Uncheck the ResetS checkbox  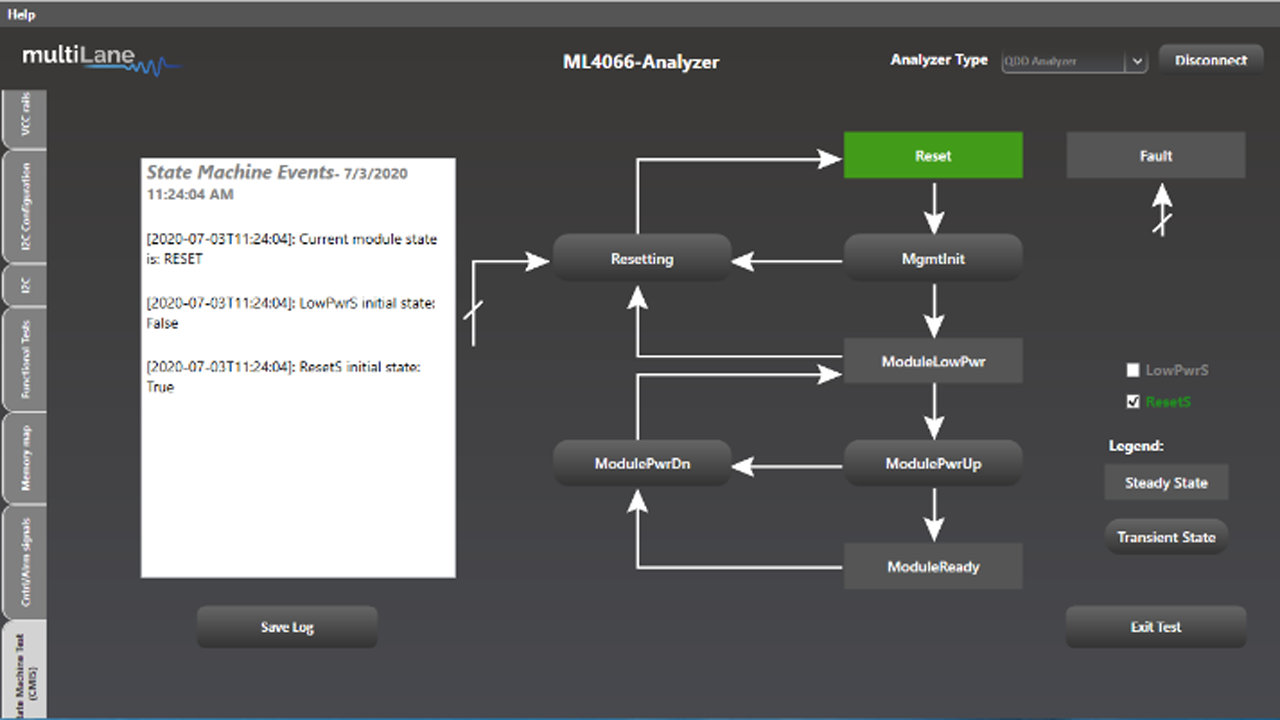(x=1133, y=402)
